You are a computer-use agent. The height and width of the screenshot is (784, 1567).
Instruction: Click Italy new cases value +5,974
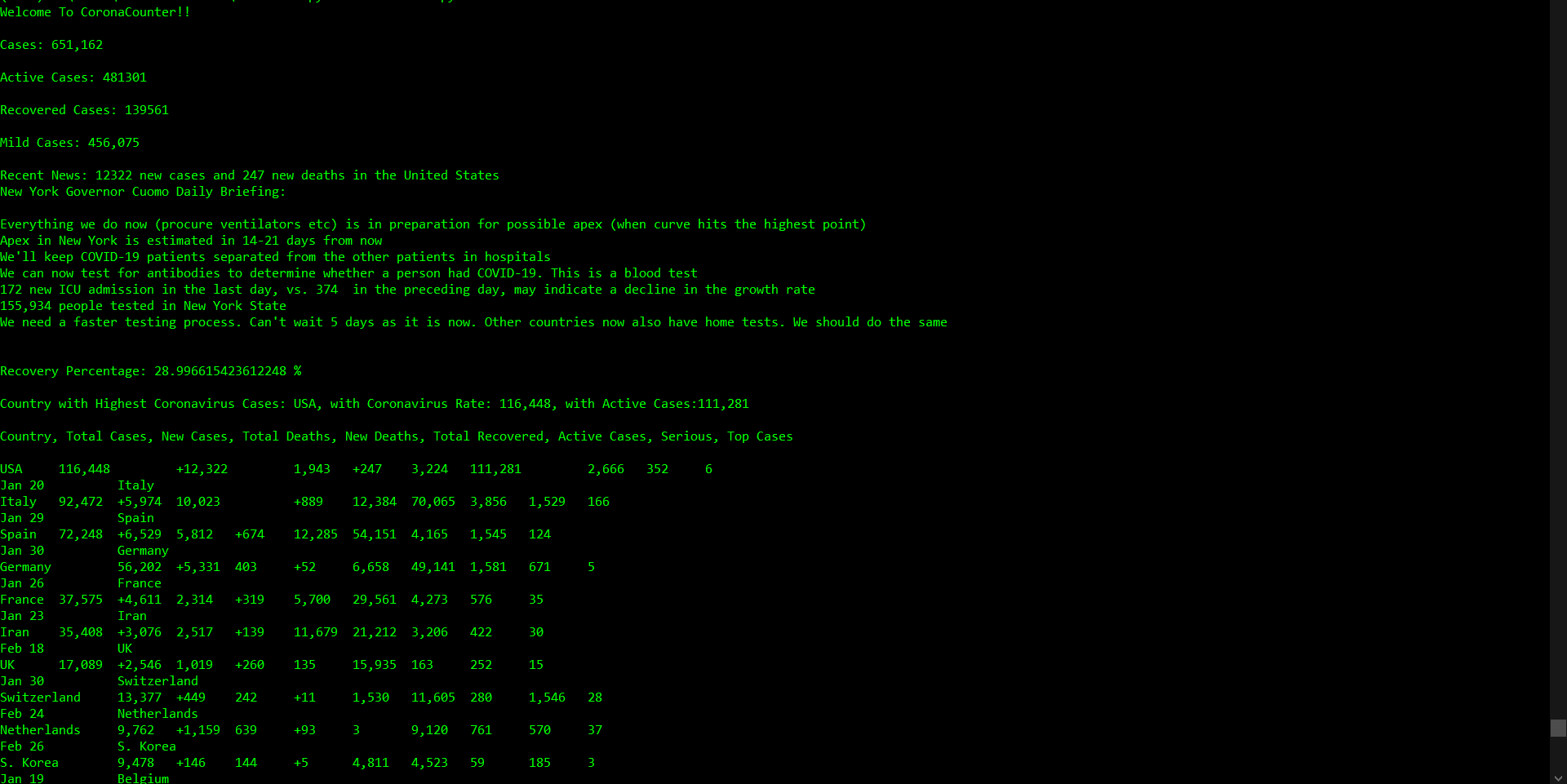click(140, 502)
